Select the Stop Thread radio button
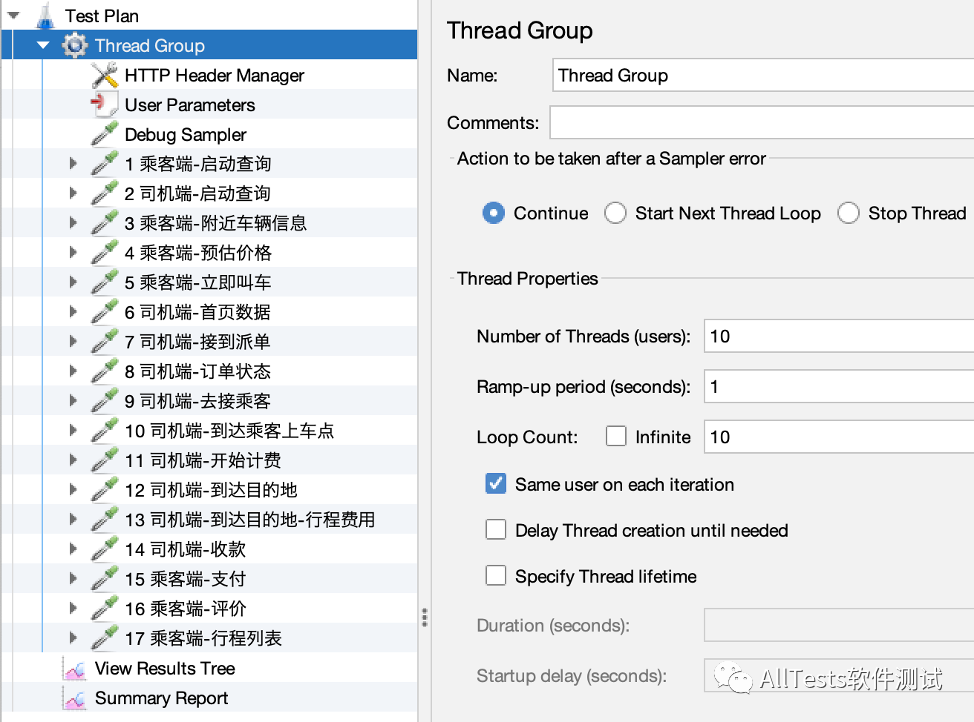The width and height of the screenshot is (974, 722). (848, 213)
